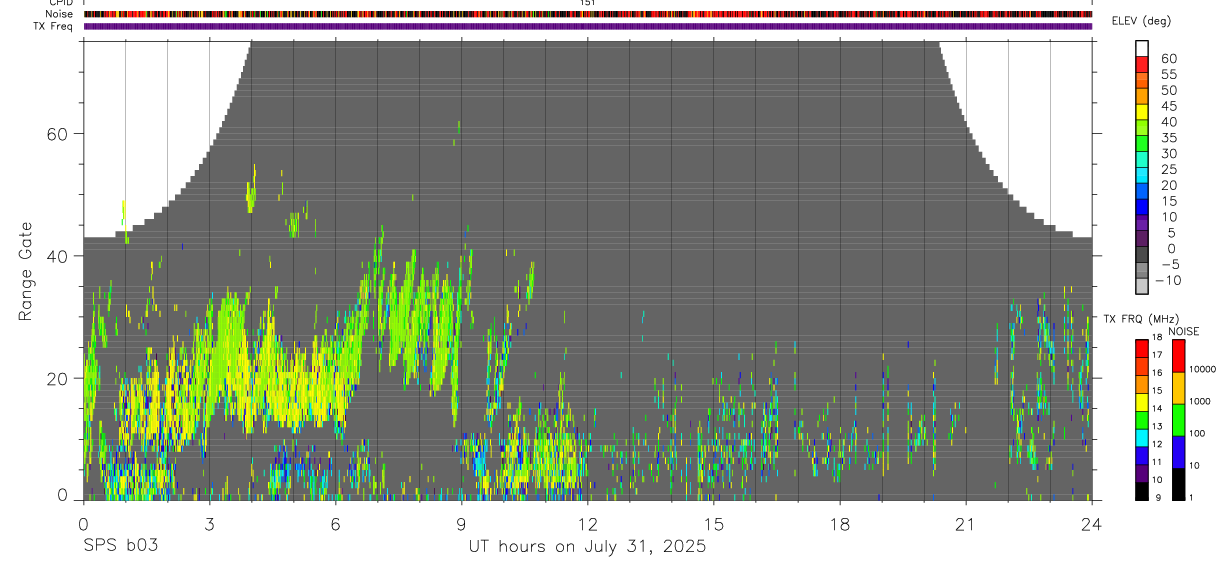This screenshot has height=567, width=1228.
Task: Click the x-axis '9' hour tick label
Action: (461, 523)
